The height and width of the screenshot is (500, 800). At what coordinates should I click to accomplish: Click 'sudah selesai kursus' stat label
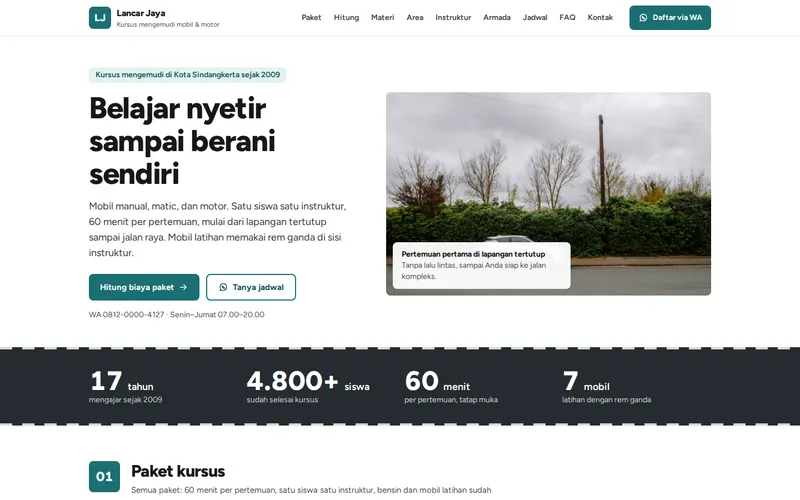click(282, 399)
